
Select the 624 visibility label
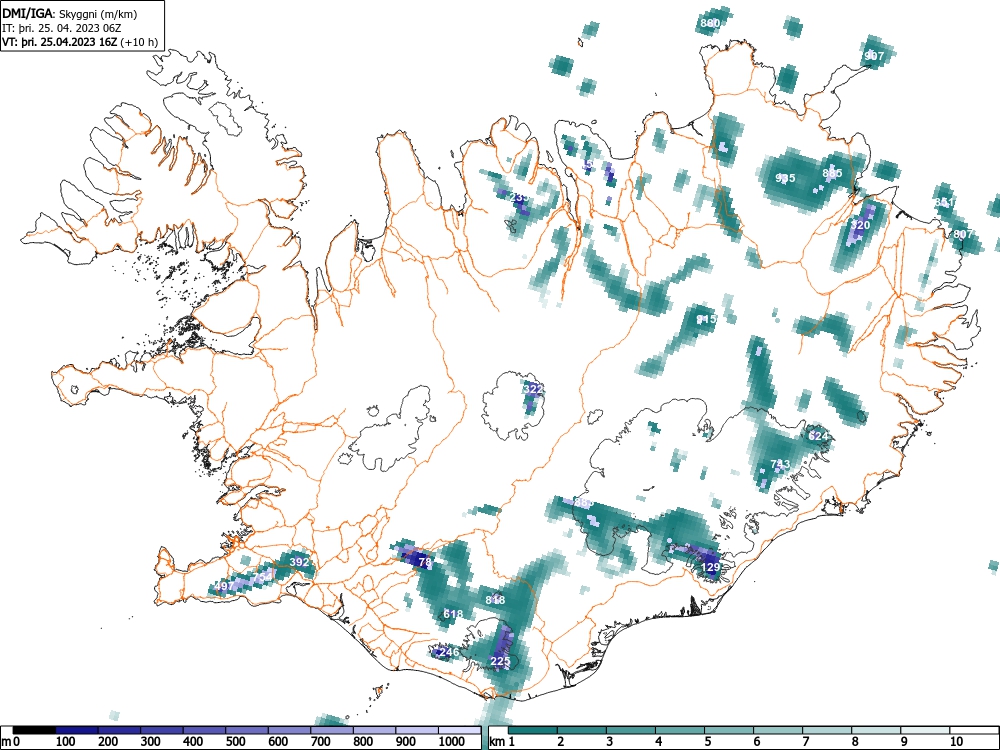tap(818, 436)
